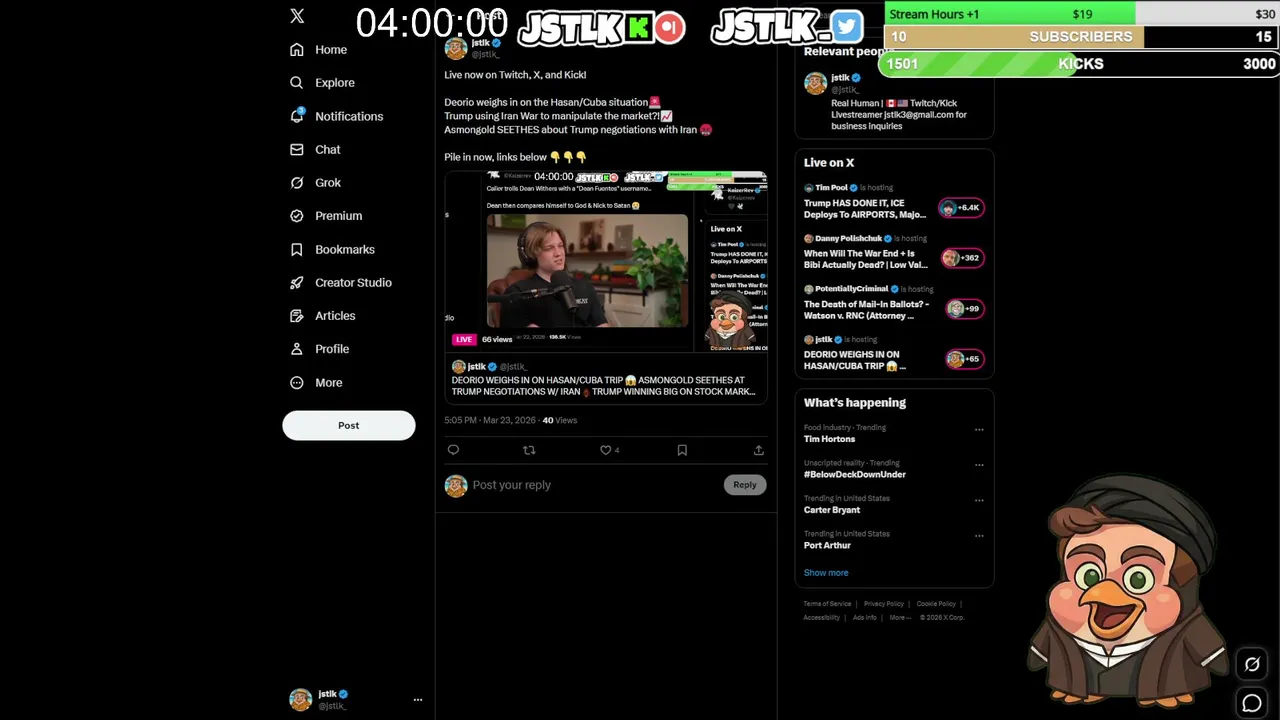Click the Articles icon in sidebar

click(297, 316)
